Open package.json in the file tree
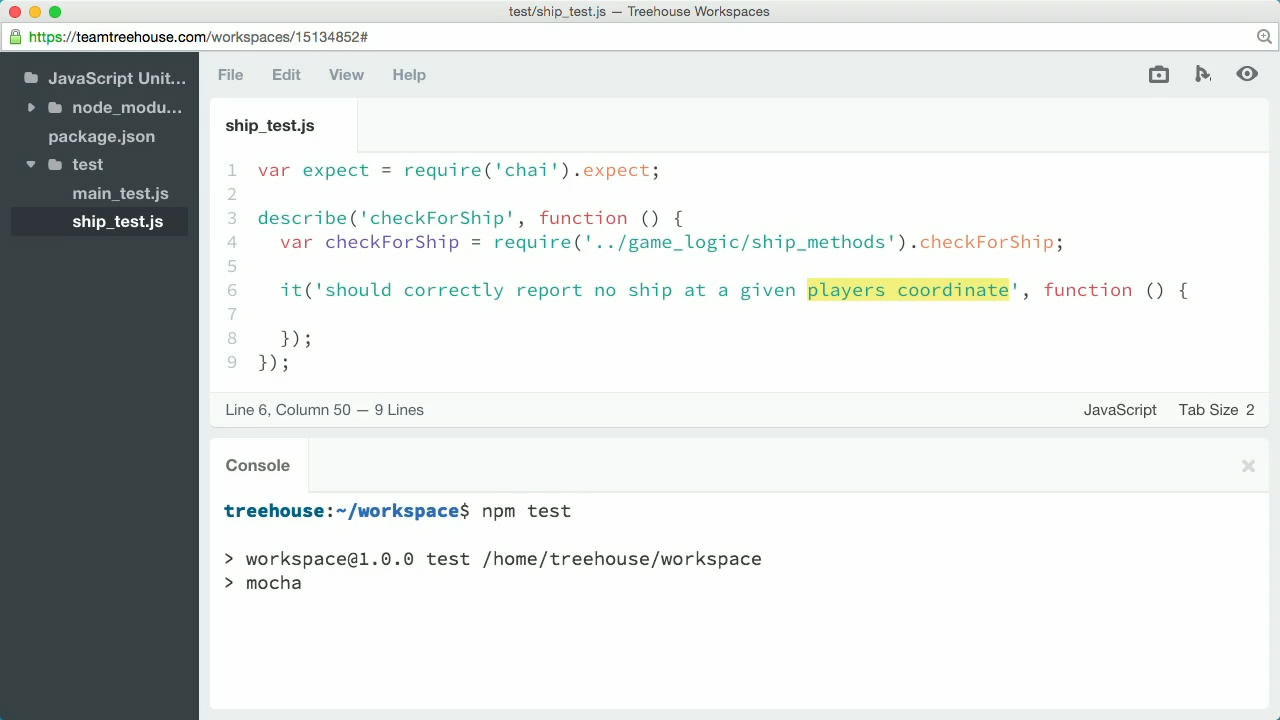Screen dimensions: 1280x720 101,136
